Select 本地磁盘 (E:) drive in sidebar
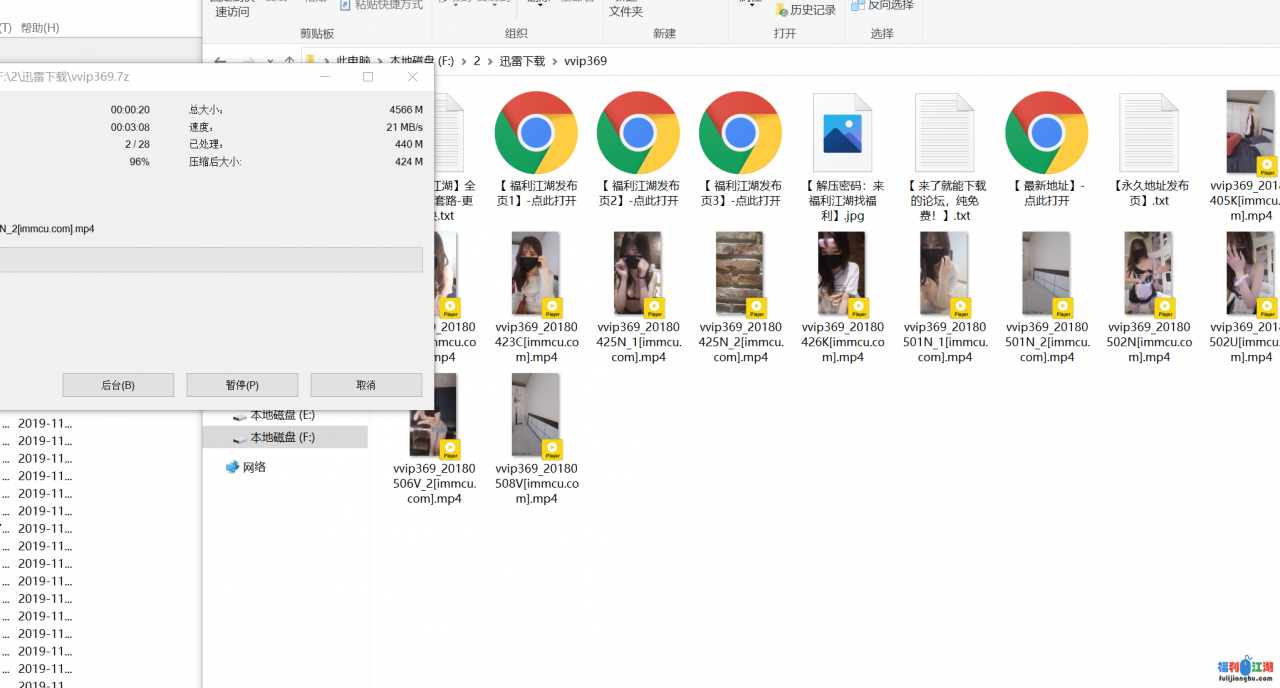Viewport: 1280px width, 688px height. click(x=285, y=414)
